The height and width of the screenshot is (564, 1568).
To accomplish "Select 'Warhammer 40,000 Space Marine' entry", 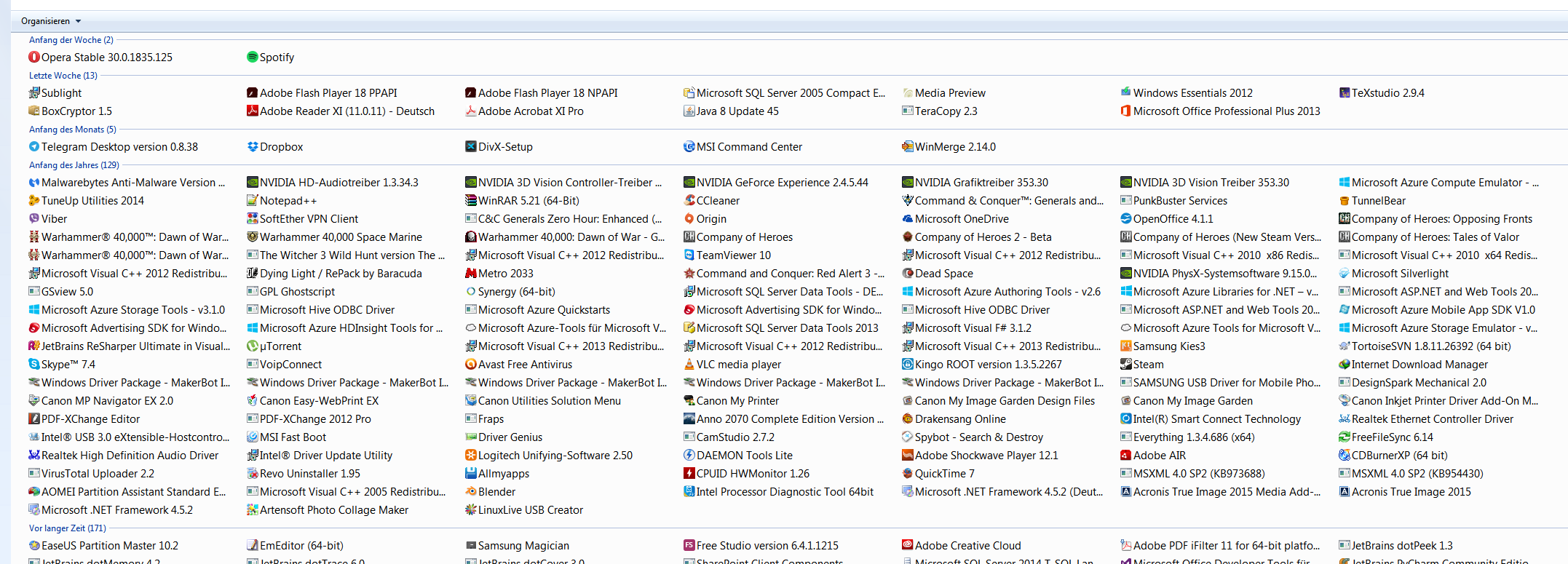I will tap(335, 237).
